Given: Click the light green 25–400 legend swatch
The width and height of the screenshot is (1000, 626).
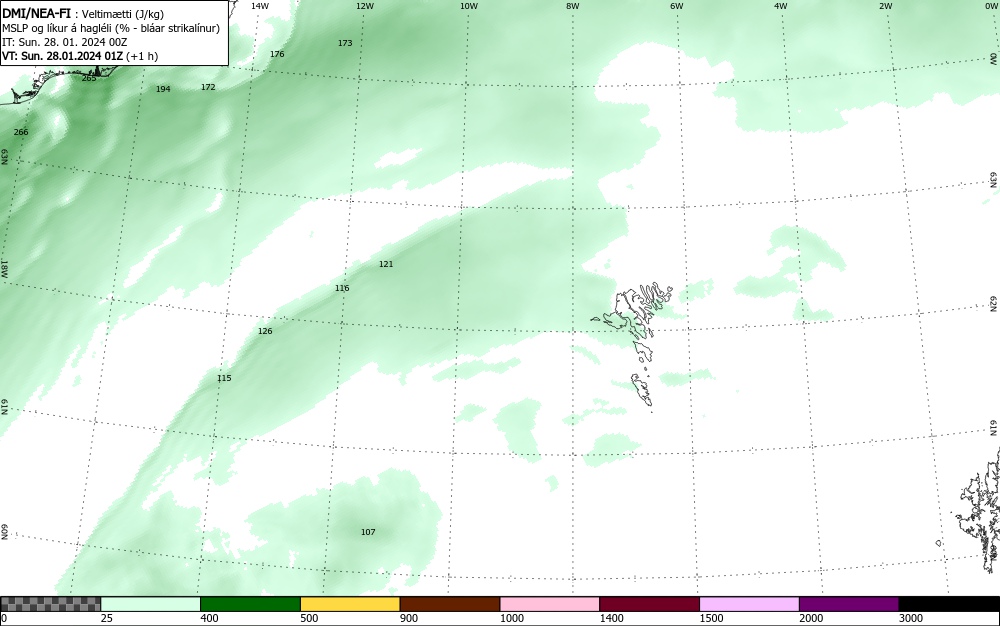Looking at the screenshot, I should (x=151, y=604).
